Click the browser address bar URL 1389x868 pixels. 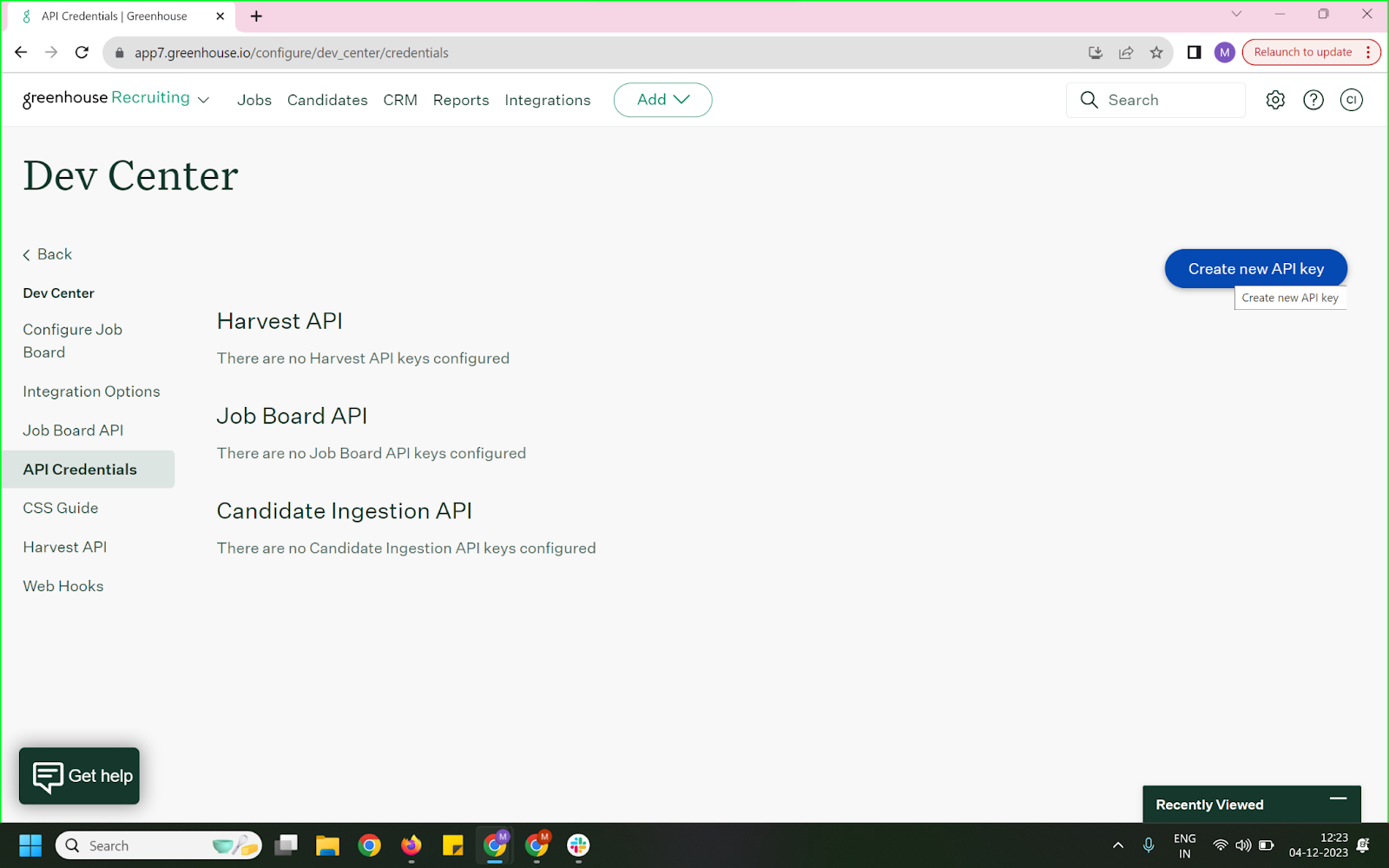[x=292, y=53]
